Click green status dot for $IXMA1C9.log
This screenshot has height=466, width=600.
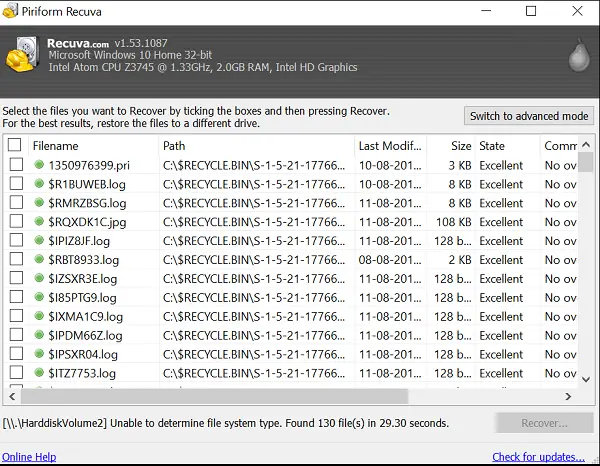(x=39, y=316)
